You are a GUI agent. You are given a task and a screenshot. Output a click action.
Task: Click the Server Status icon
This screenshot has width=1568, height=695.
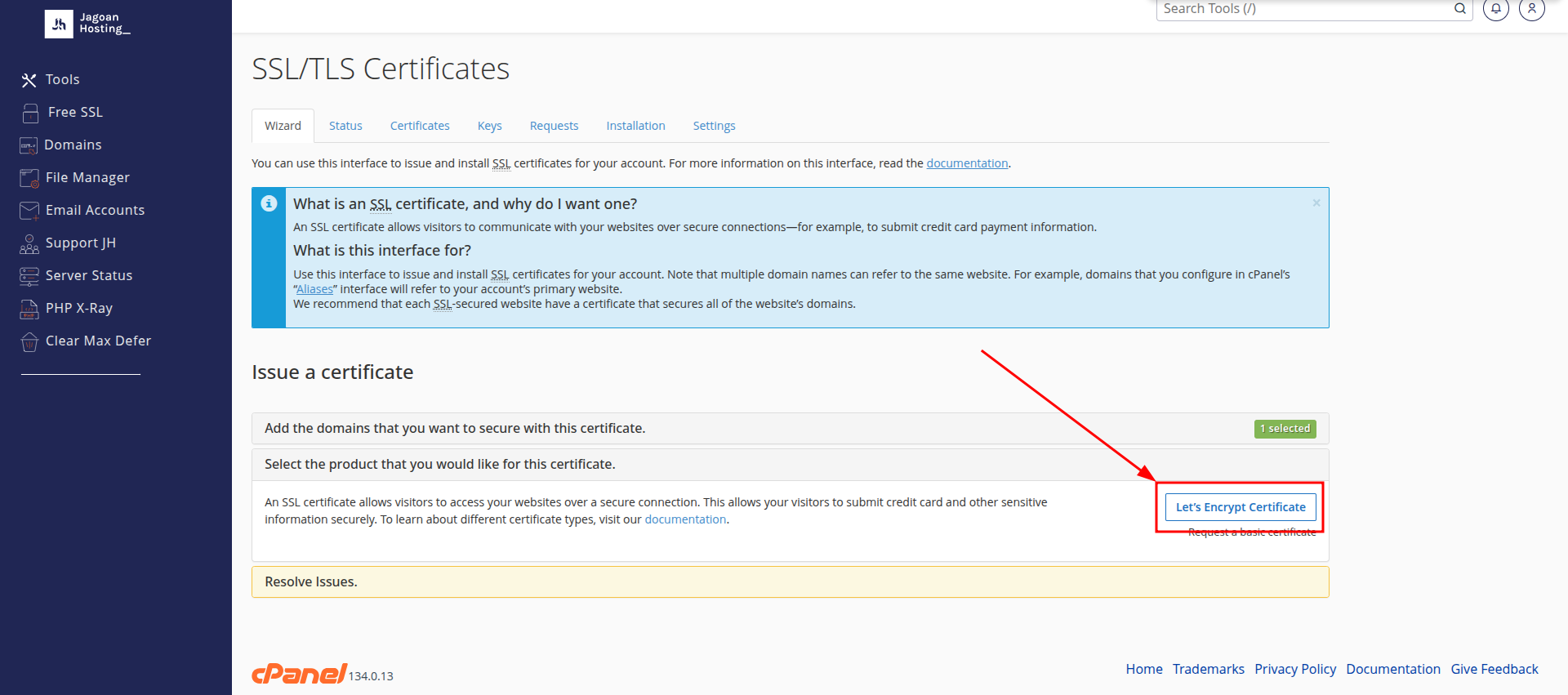click(29, 276)
